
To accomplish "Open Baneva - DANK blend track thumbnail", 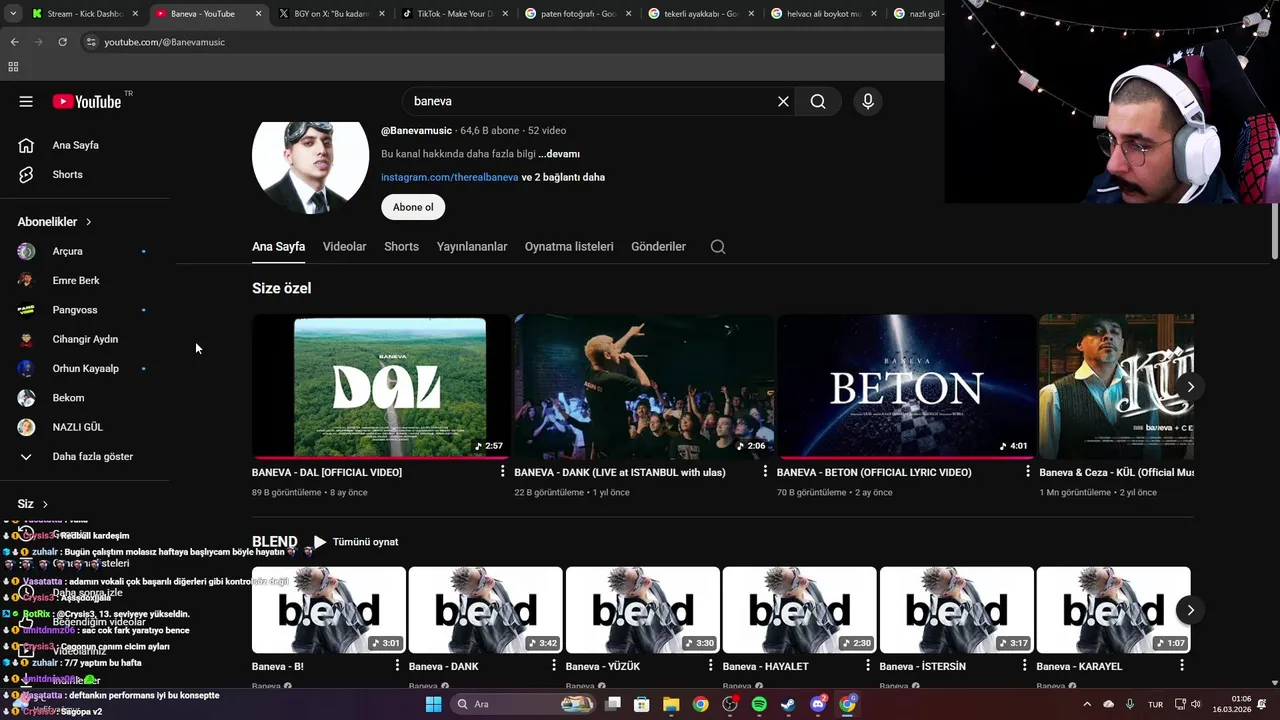I will click(x=485, y=610).
